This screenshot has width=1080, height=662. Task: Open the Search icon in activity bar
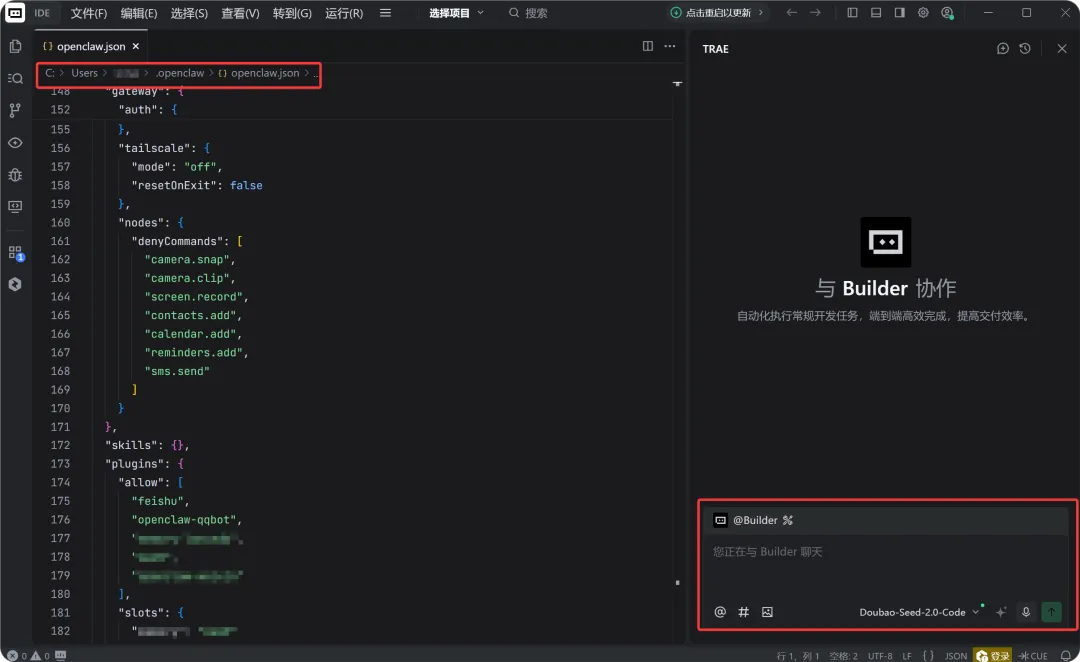[15, 79]
